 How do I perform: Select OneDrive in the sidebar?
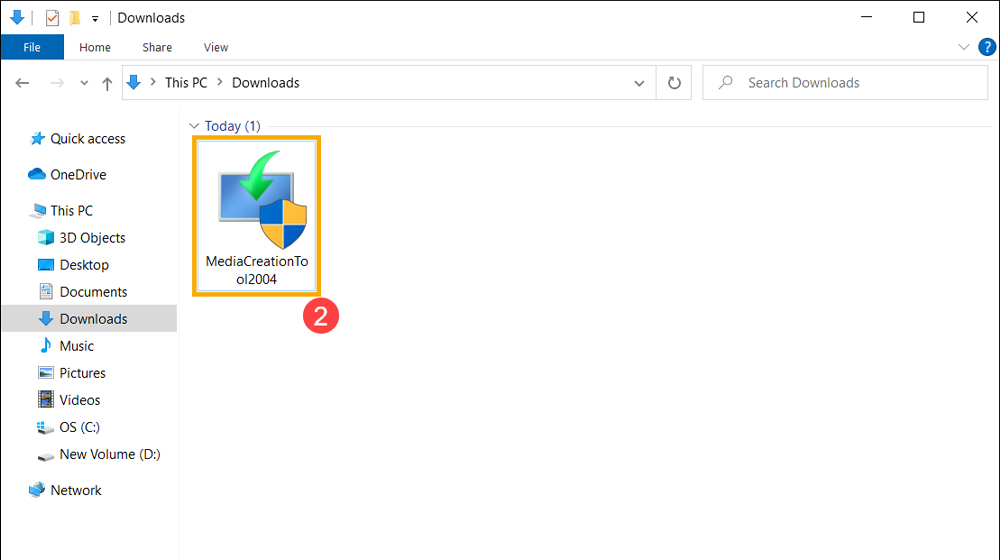[x=78, y=174]
